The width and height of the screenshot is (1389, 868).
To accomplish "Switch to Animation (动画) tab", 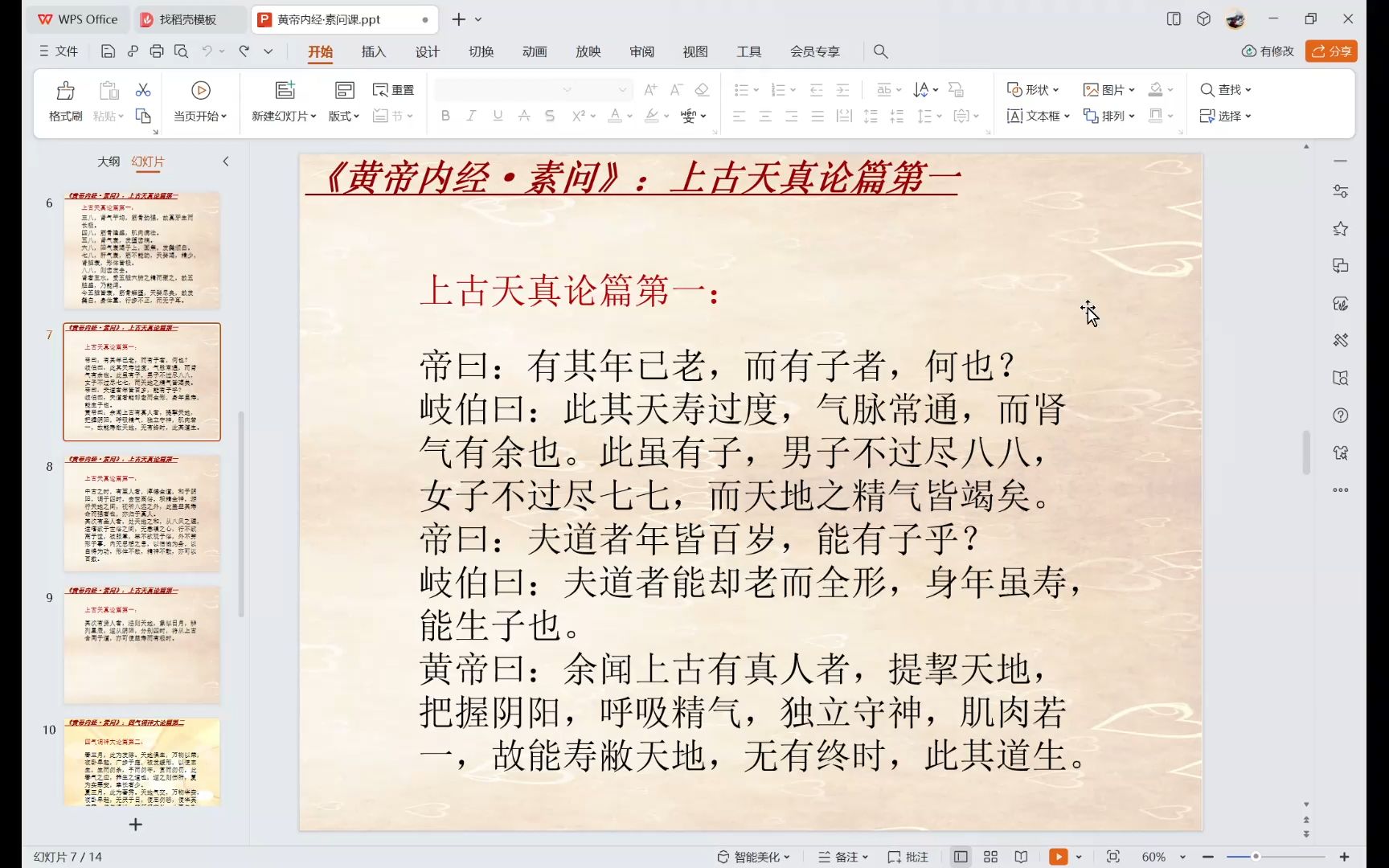I will (535, 51).
